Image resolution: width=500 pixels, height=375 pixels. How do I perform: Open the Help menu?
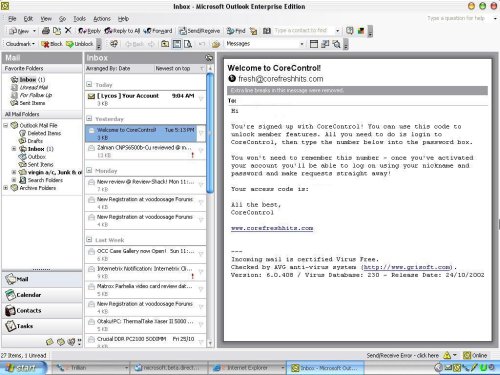[x=123, y=19]
